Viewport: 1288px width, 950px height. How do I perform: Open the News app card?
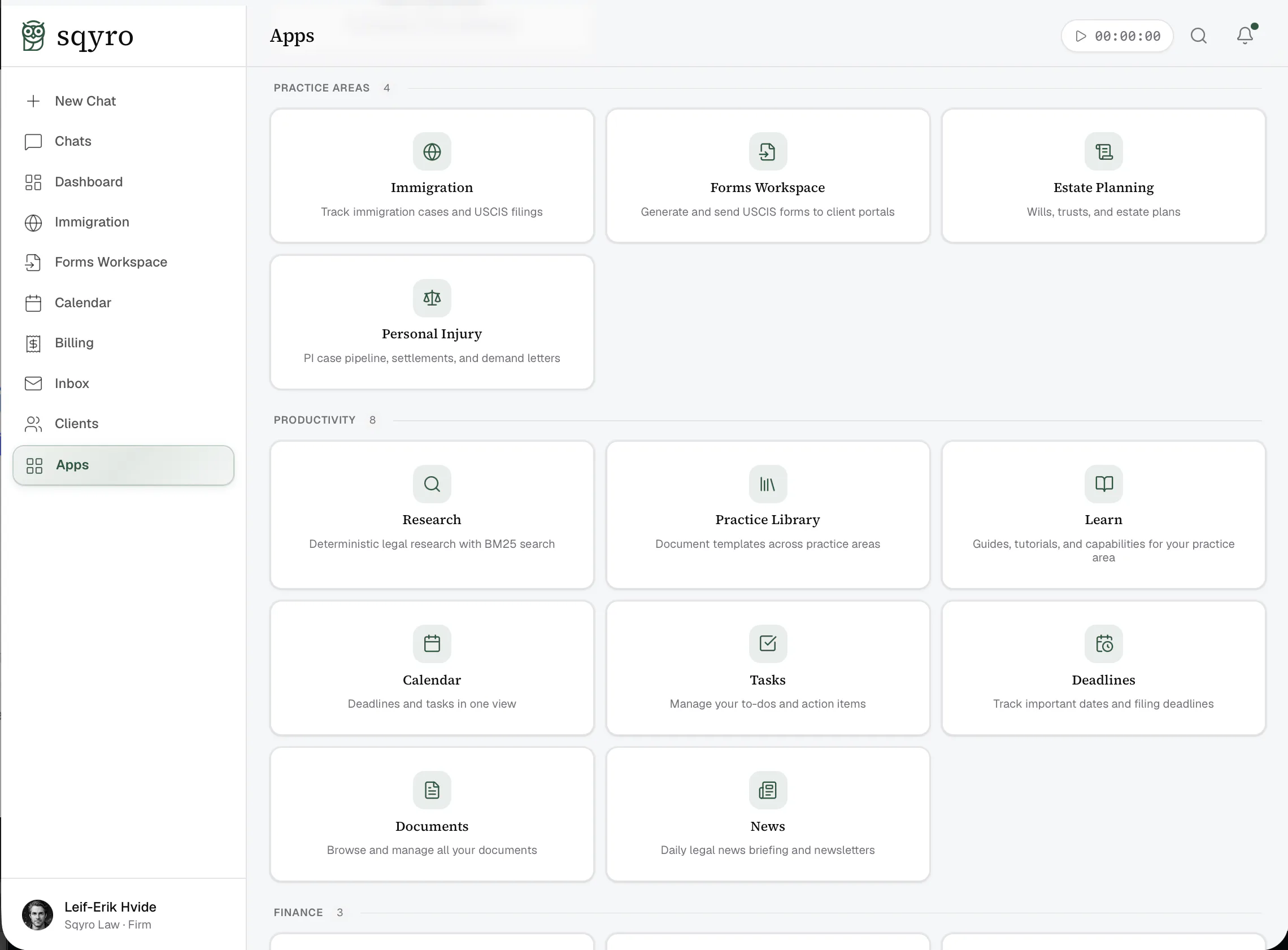(768, 814)
